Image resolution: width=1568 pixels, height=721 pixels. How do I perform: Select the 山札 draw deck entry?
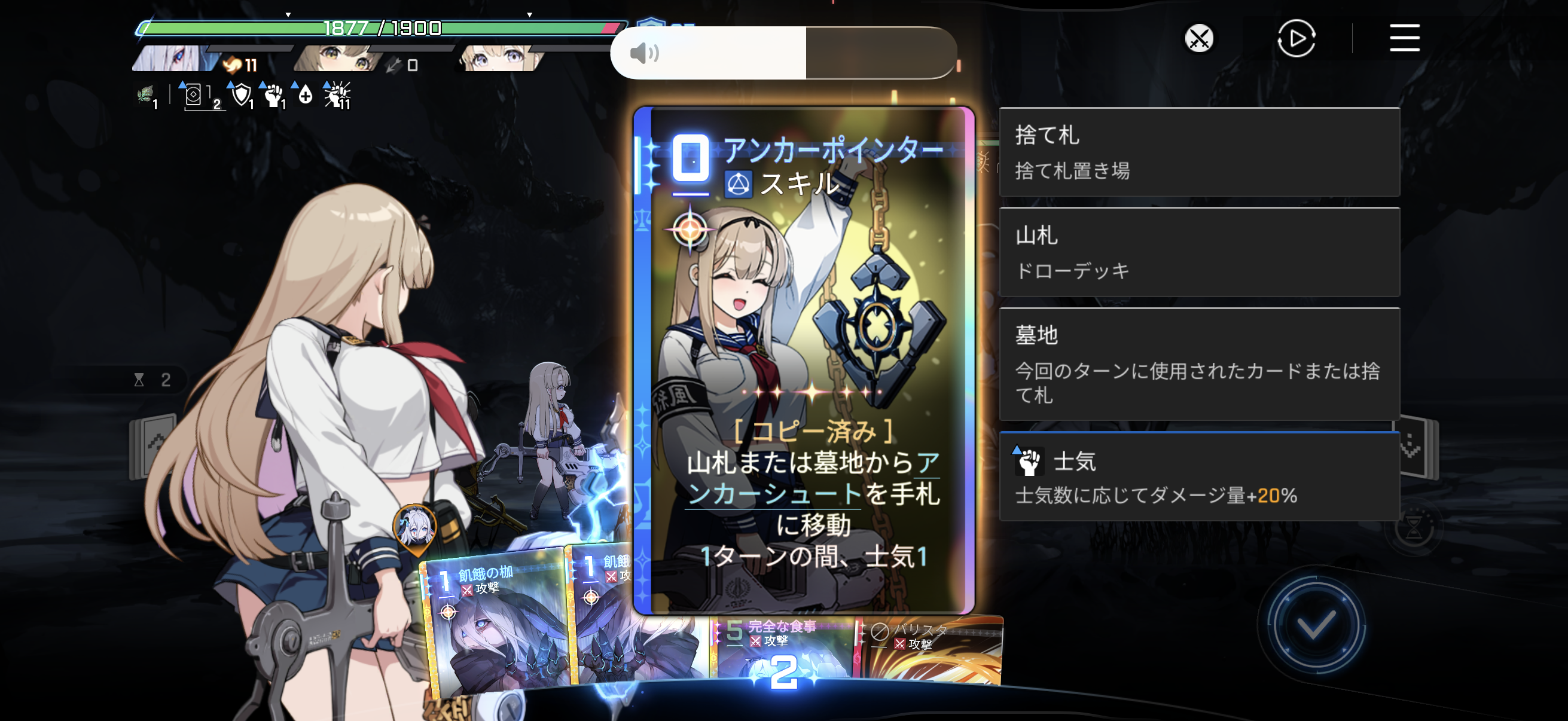pyautogui.click(x=1199, y=252)
